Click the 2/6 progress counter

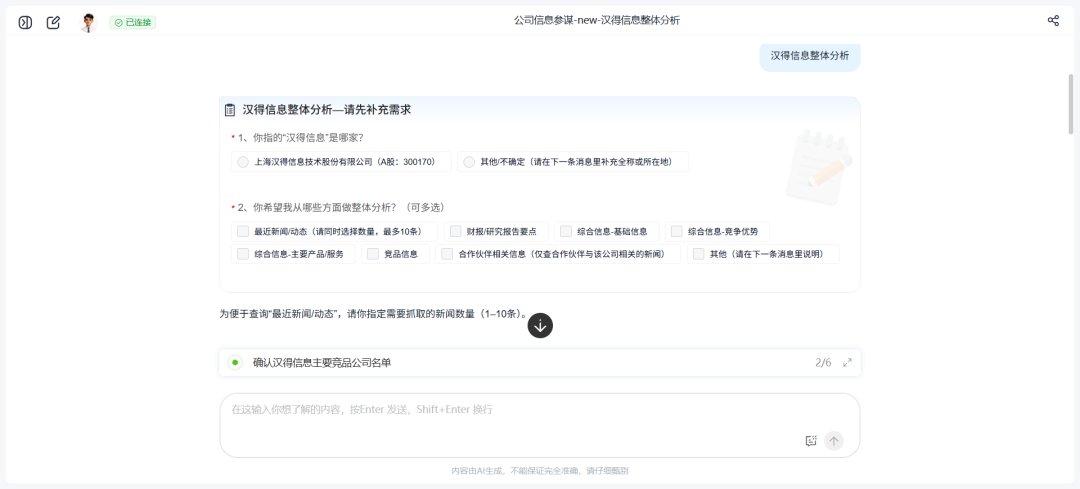823,362
